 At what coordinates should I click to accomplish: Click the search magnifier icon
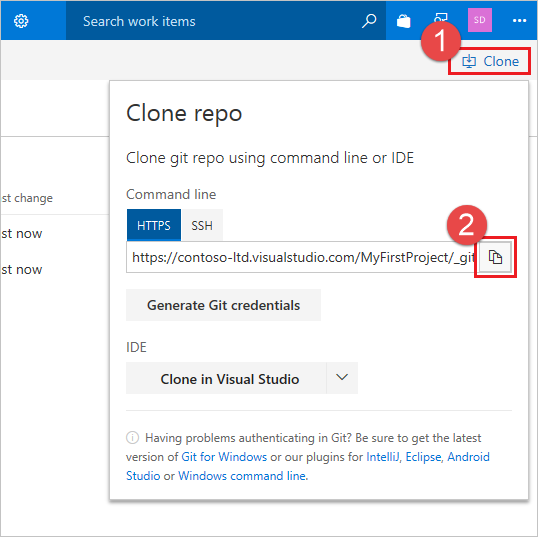tap(369, 21)
